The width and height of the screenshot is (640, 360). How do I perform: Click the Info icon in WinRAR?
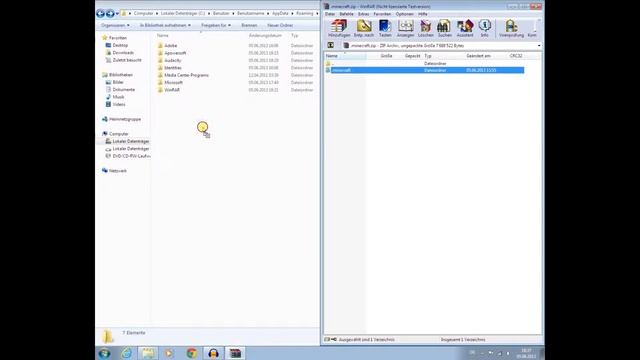[484, 28]
